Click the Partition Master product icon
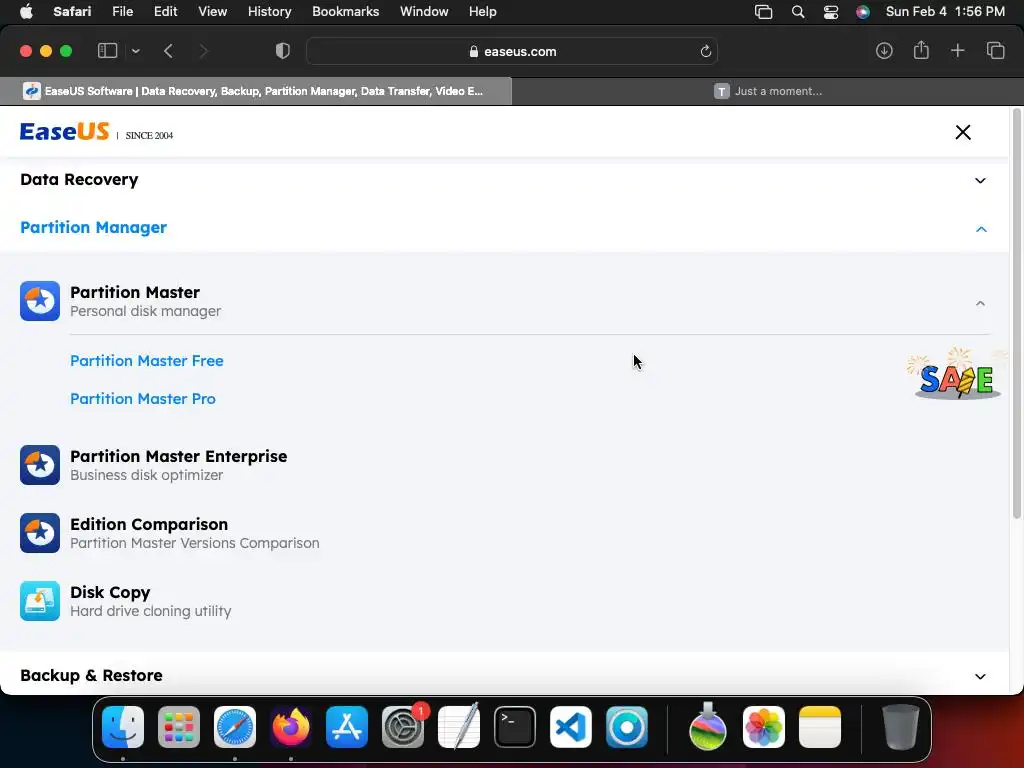Image resolution: width=1024 pixels, height=768 pixels. click(x=40, y=301)
